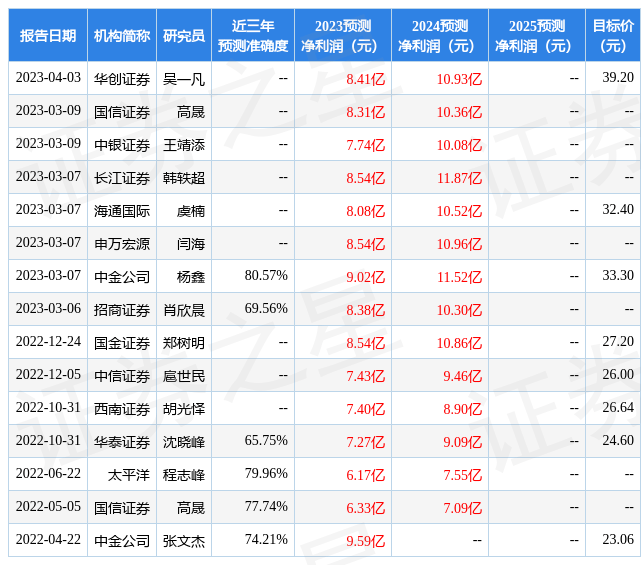Viewport: 641px width, 565px height.
Task: Click the 9.02亿 forecast value
Action: [x=365, y=277]
